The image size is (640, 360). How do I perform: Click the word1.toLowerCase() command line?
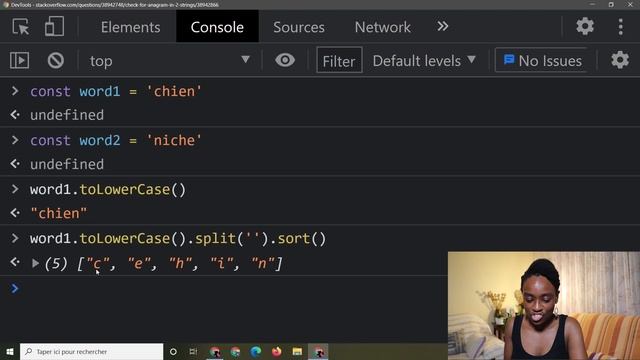[x=108, y=190]
